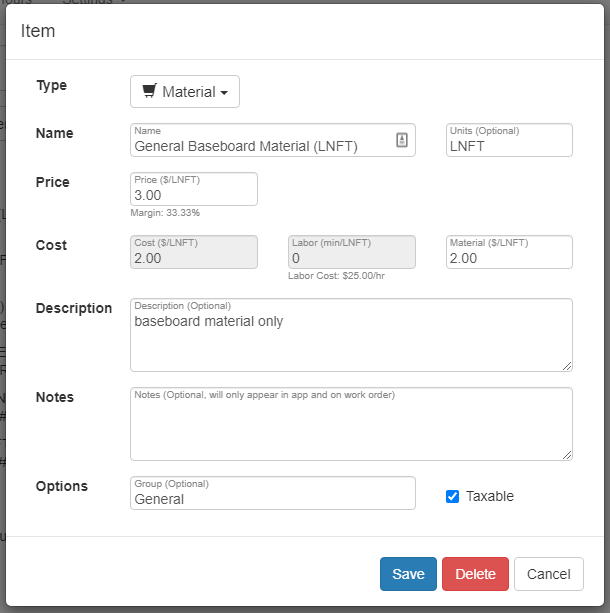Click the Description resize handle
The height and width of the screenshot is (613, 610).
coord(567,366)
